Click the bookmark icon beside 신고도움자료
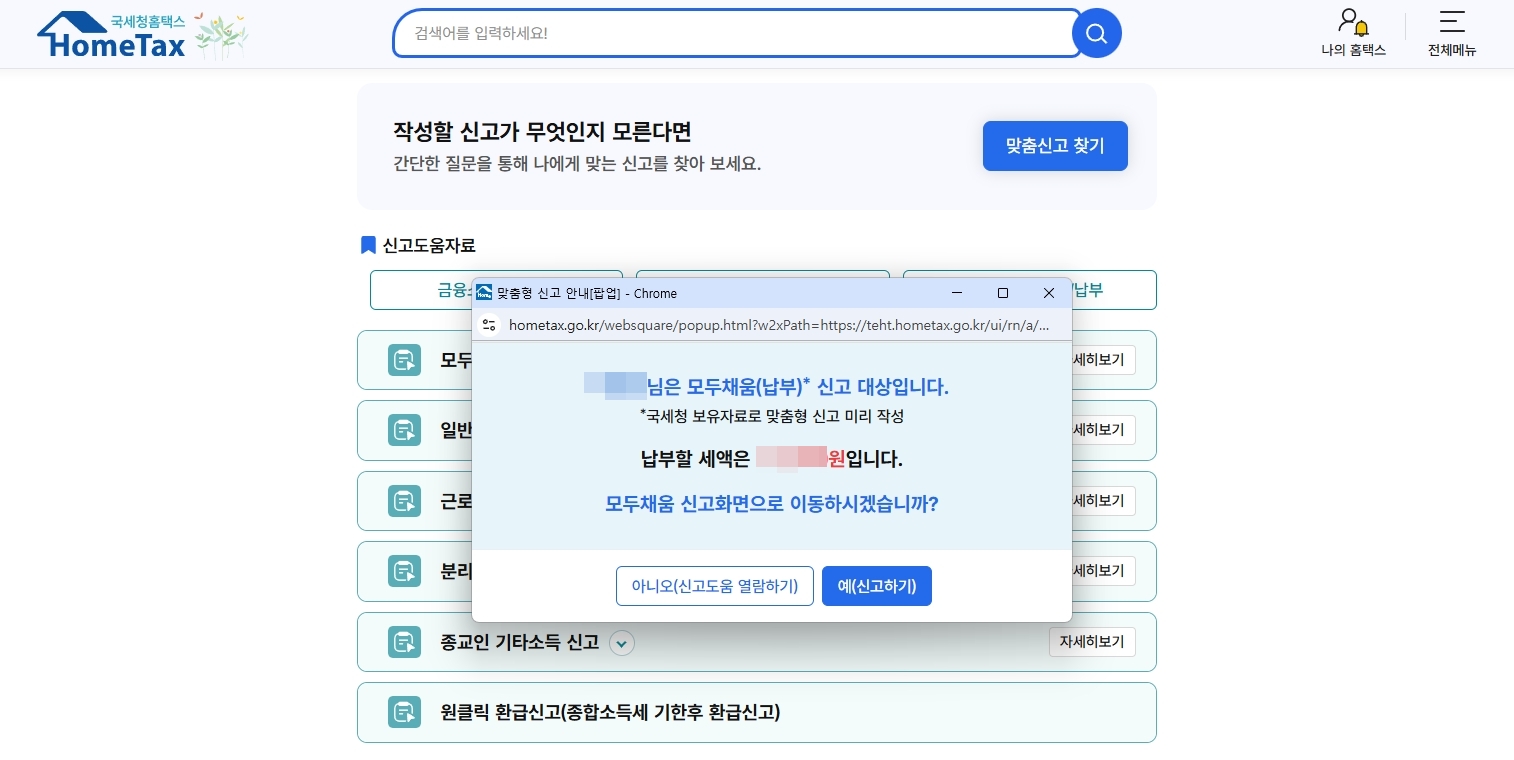The height and width of the screenshot is (760, 1514). (x=368, y=245)
